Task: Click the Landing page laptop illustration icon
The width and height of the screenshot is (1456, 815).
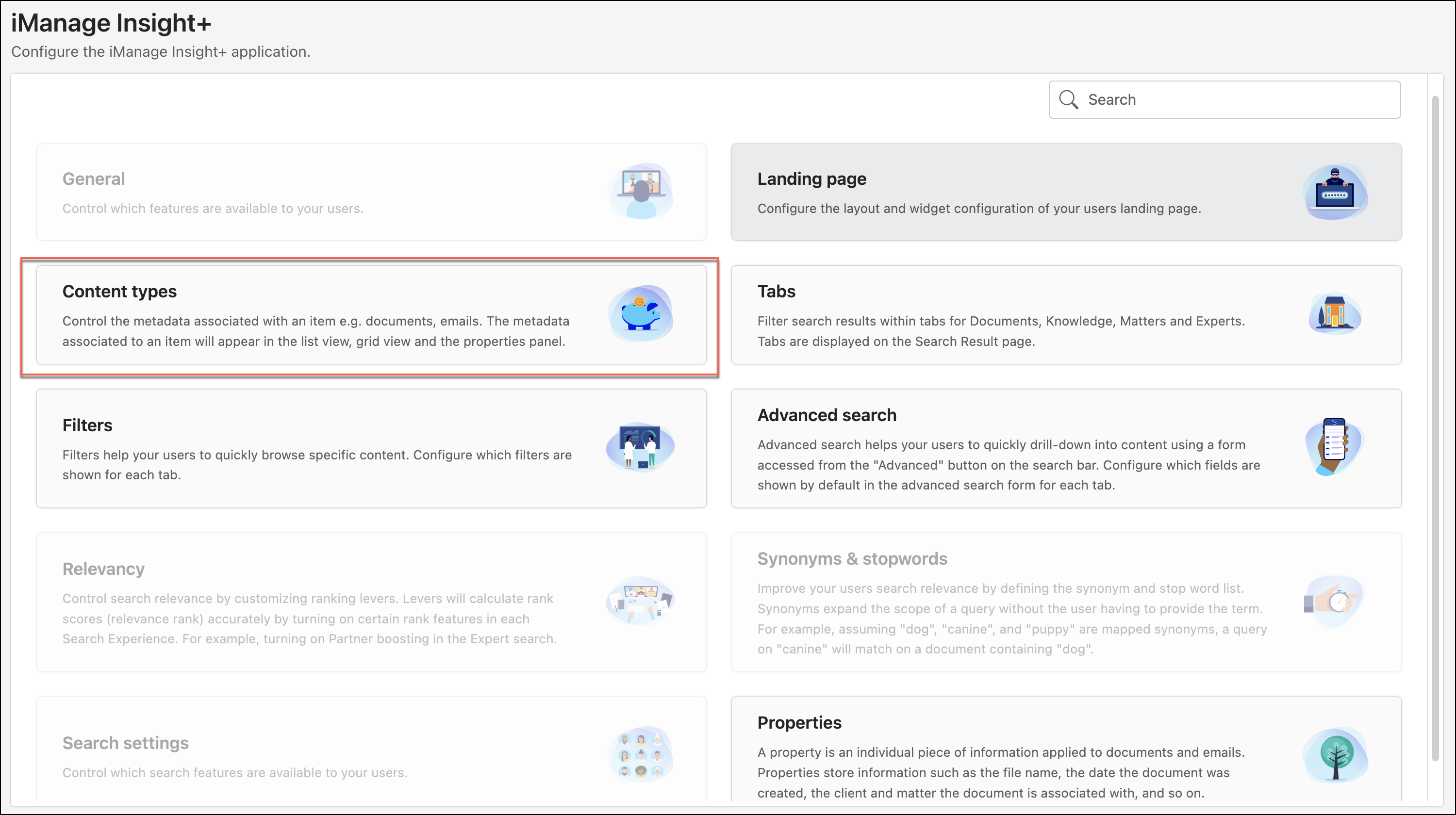Action: pyautogui.click(x=1335, y=192)
